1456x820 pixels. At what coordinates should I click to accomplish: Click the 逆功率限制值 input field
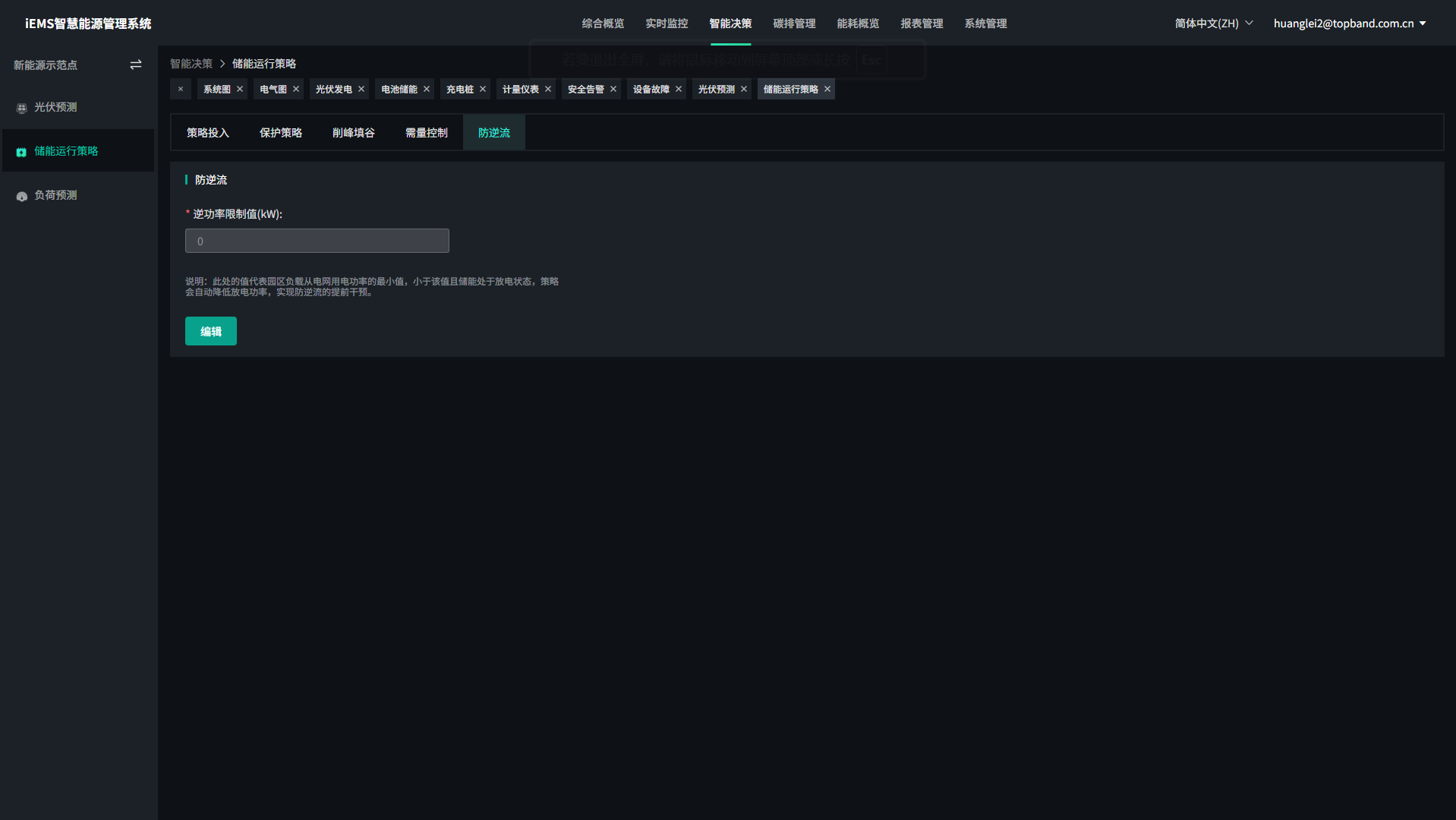(317, 241)
